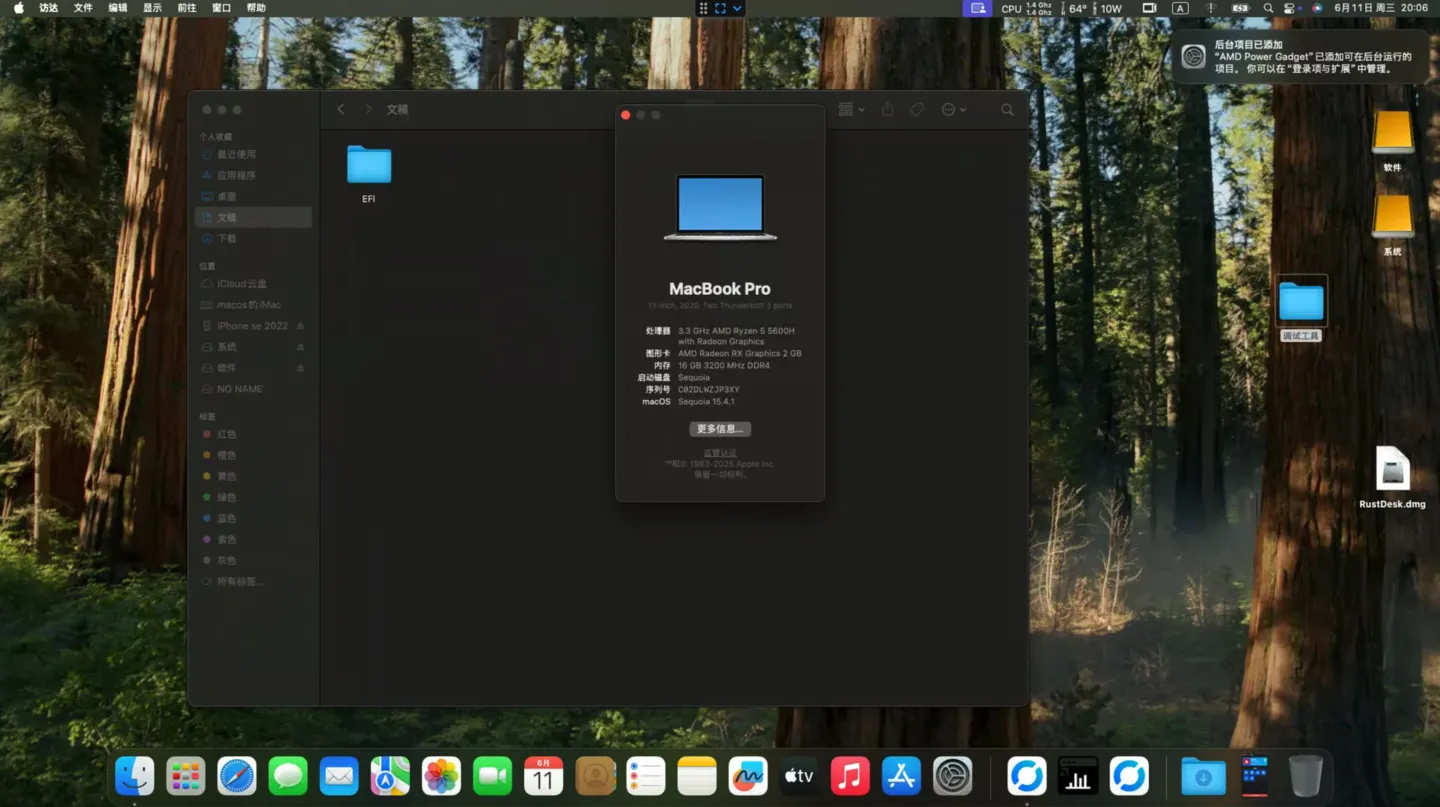Click the 更多信息 button in the About dialog

[x=719, y=429]
